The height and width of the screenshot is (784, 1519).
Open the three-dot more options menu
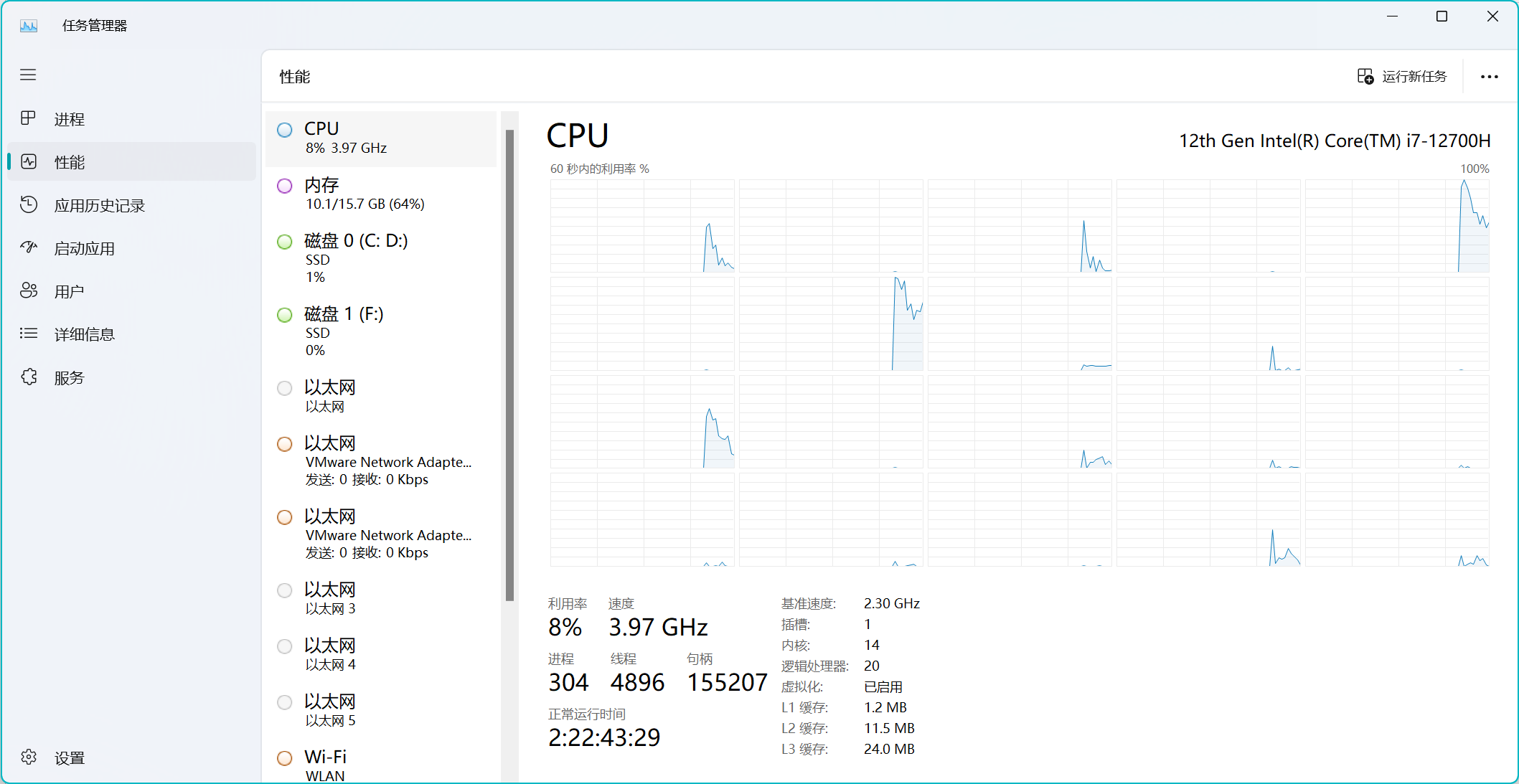[1489, 77]
